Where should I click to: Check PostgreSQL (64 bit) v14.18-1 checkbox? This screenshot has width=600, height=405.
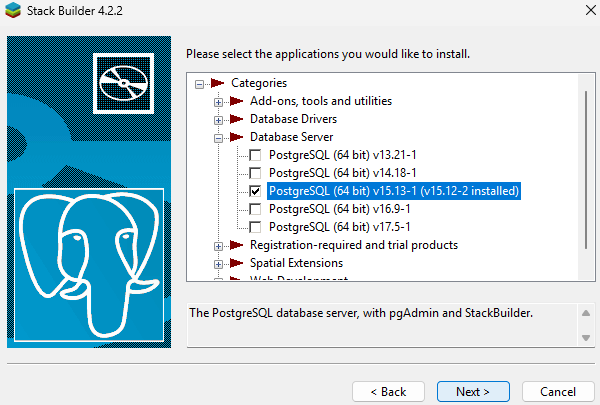pos(255,173)
